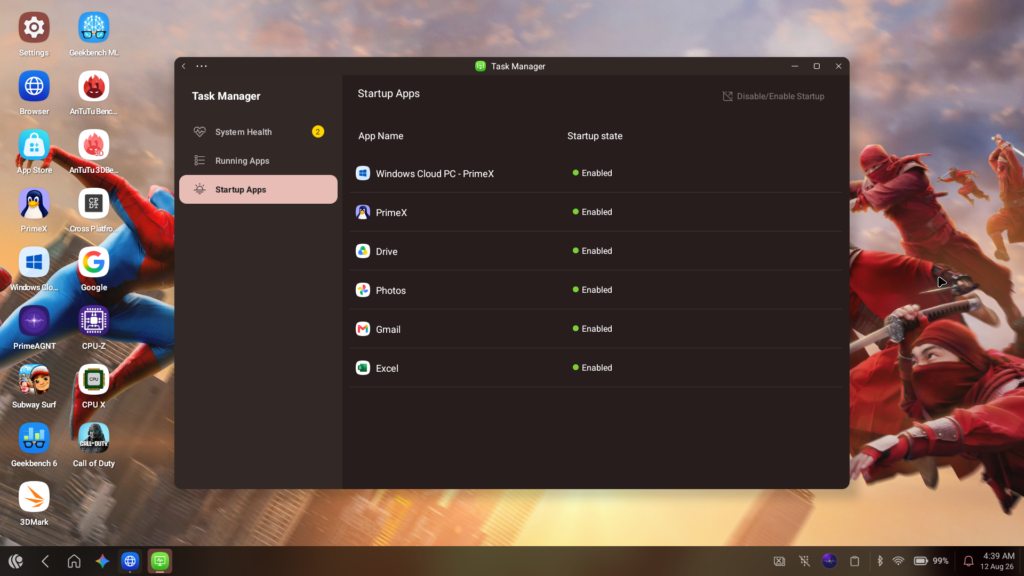Open the three-dot menu in title bar
This screenshot has width=1024, height=576.
click(x=202, y=66)
